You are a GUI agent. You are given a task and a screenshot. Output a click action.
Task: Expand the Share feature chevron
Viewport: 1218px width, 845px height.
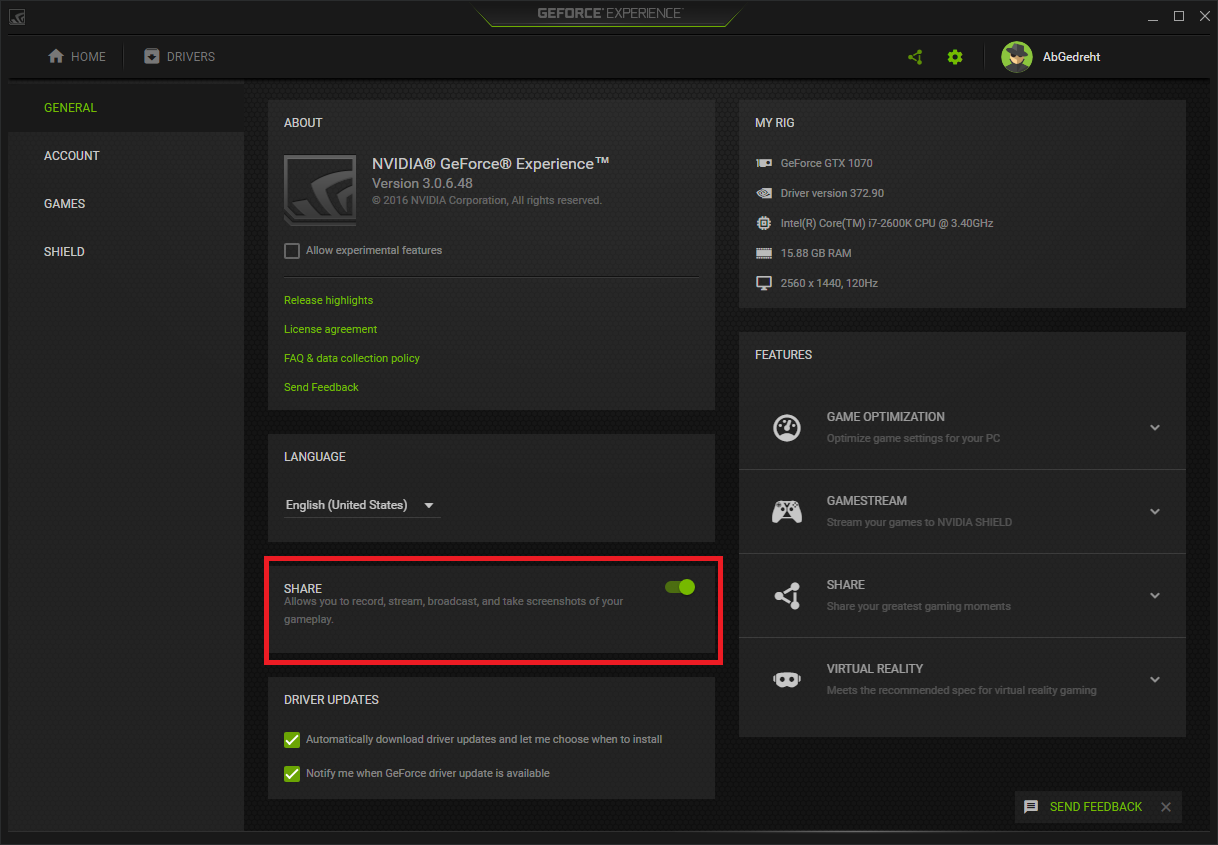pos(1155,595)
